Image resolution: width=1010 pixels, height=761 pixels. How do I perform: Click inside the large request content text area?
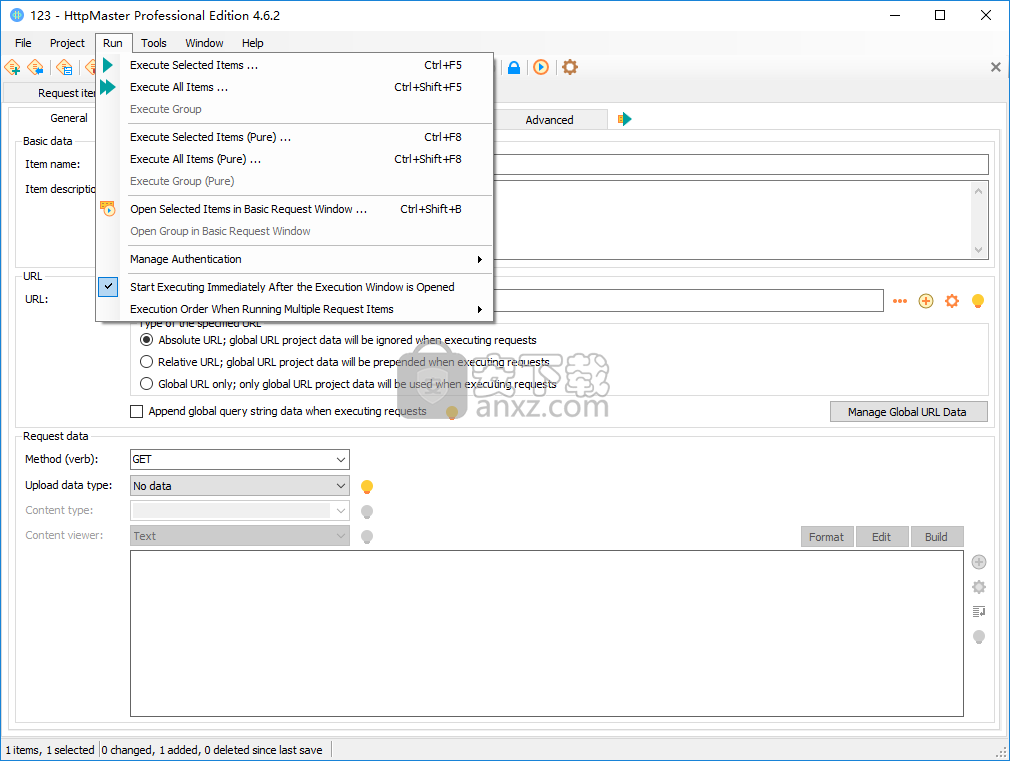(547, 633)
